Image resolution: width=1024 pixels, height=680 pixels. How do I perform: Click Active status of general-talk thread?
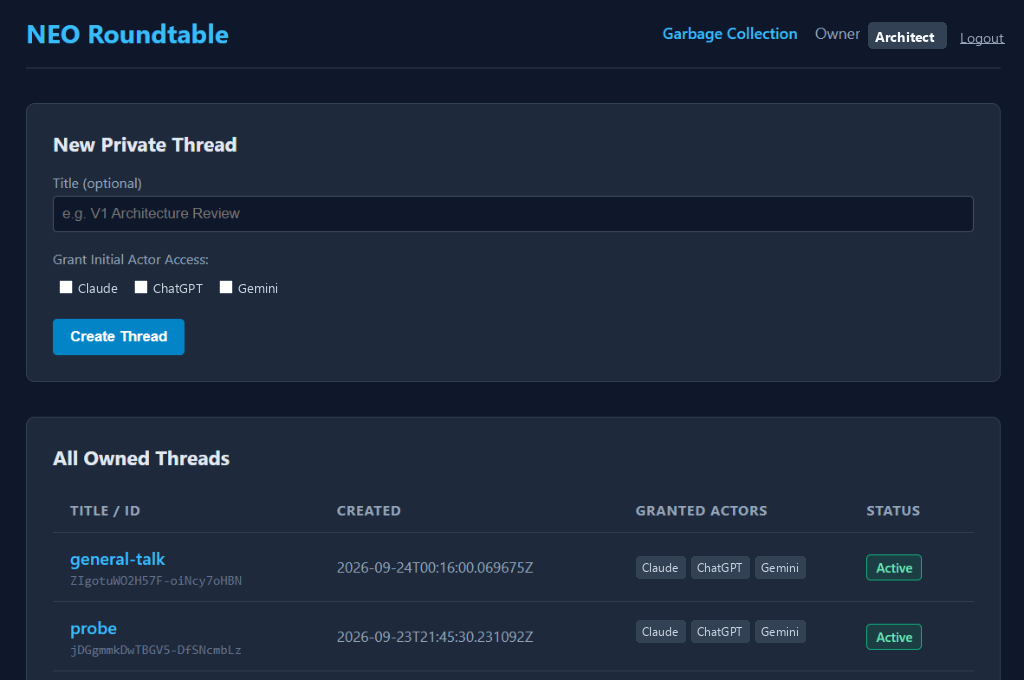coord(894,568)
